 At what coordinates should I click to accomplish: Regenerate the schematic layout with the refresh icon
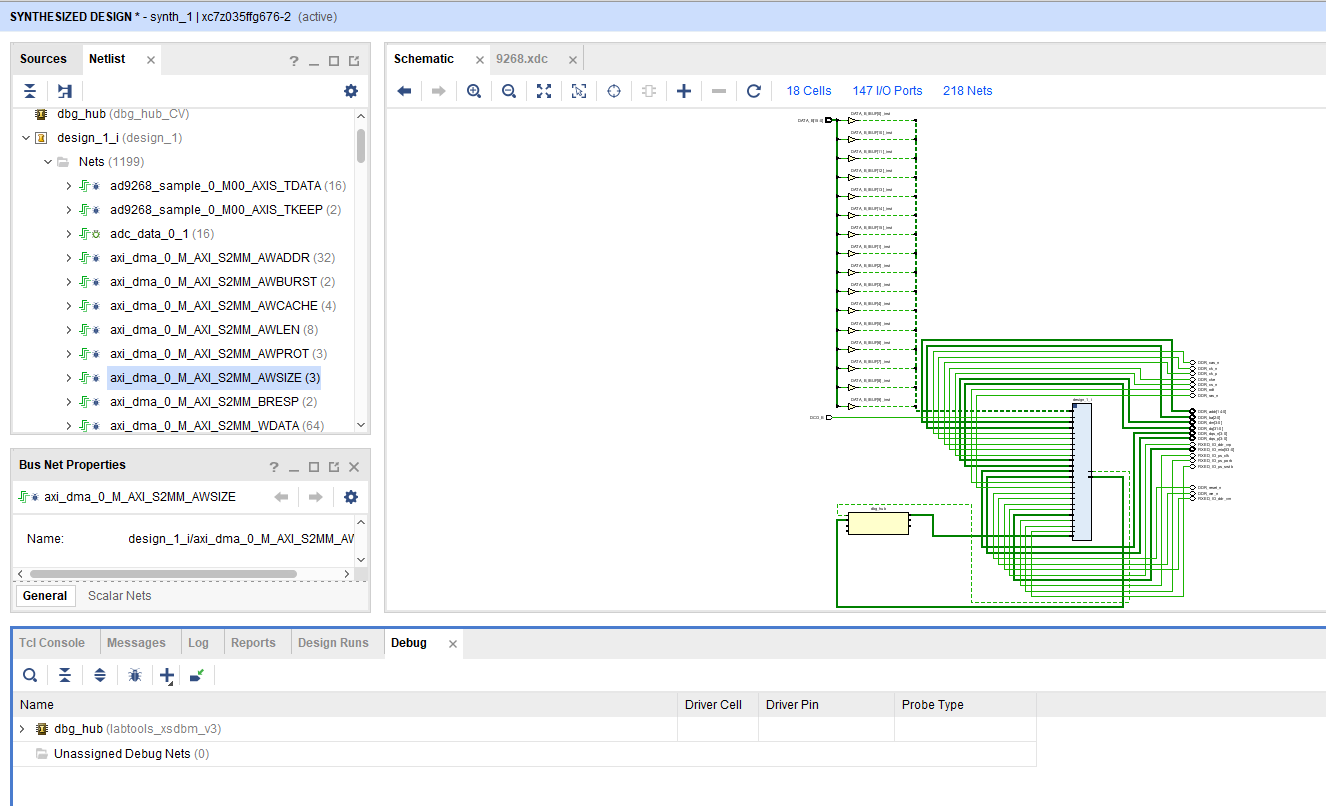(753, 91)
